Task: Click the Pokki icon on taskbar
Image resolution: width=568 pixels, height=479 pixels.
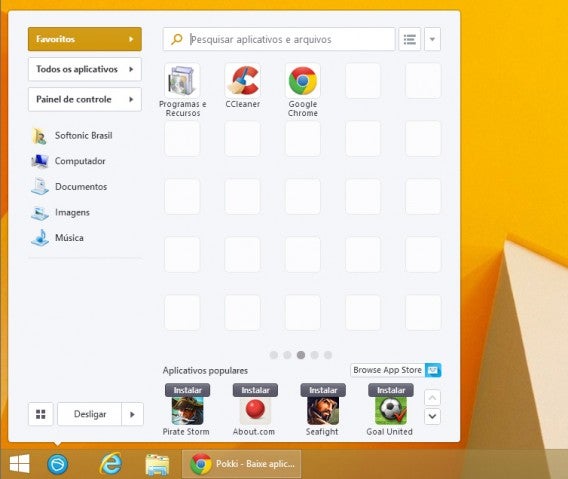Action: 58,464
